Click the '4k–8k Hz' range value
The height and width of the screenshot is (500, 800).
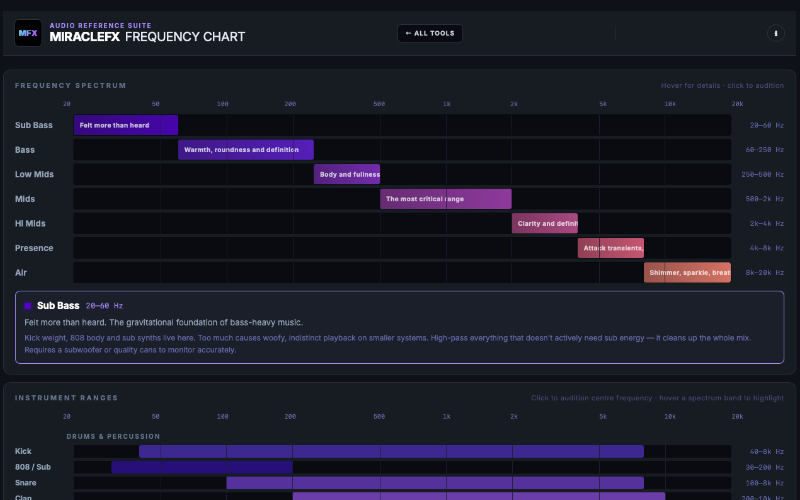tap(766, 247)
